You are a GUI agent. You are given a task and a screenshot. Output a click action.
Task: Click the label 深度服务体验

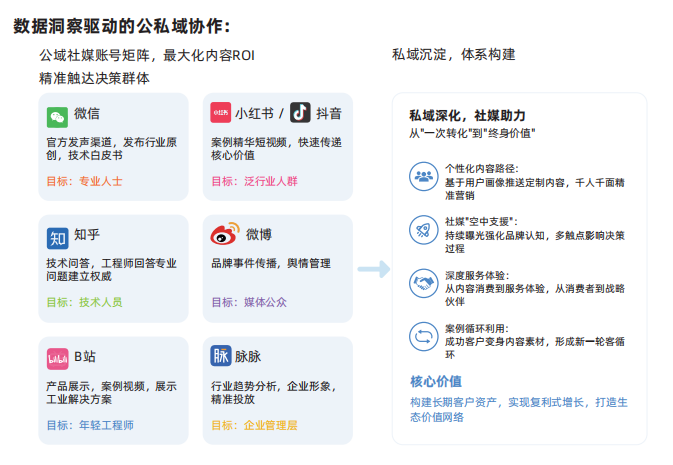tap(477, 275)
